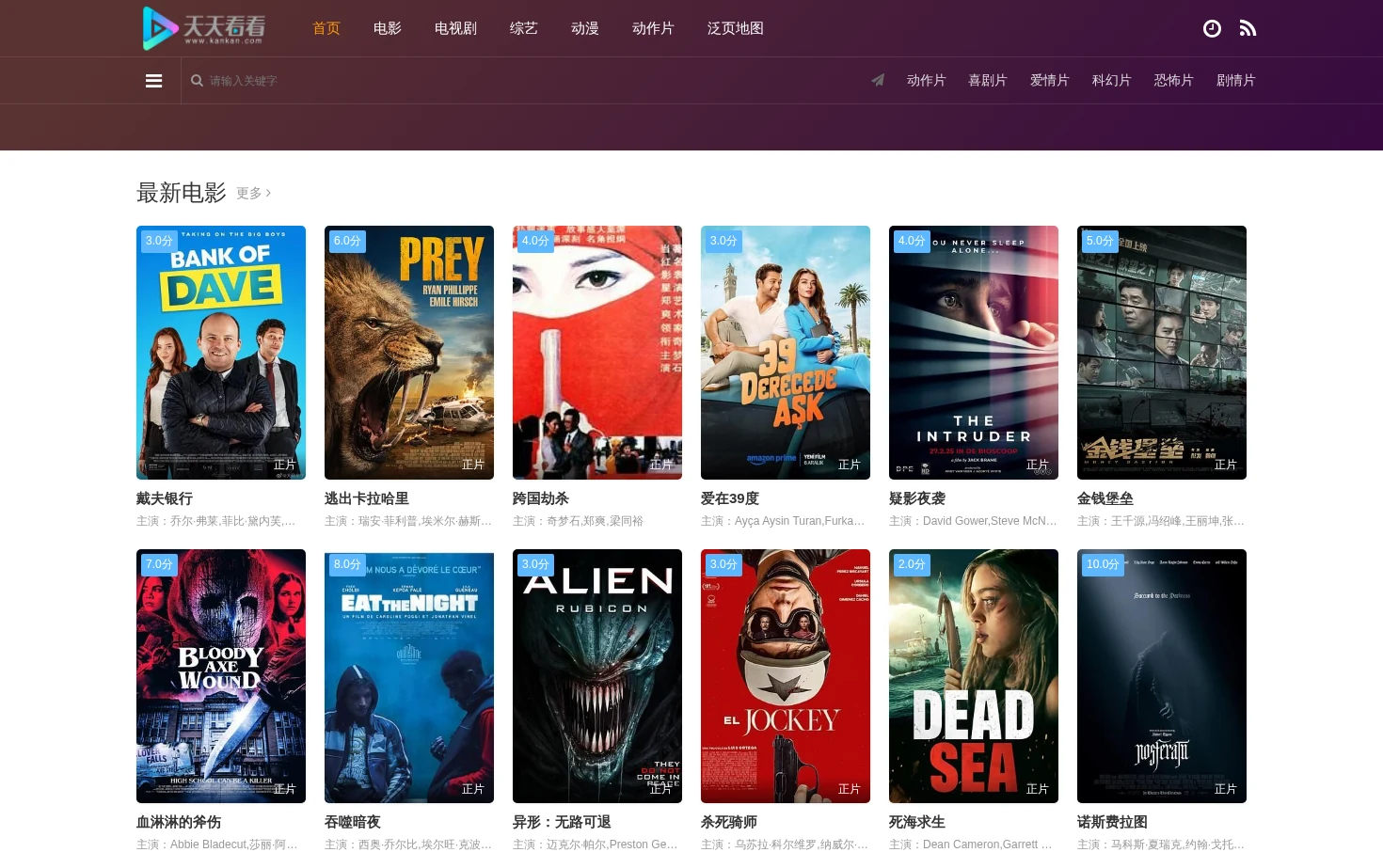Image resolution: width=1383 pixels, height=868 pixels.
Task: Open the RSS feed icon
Action: tap(1248, 28)
